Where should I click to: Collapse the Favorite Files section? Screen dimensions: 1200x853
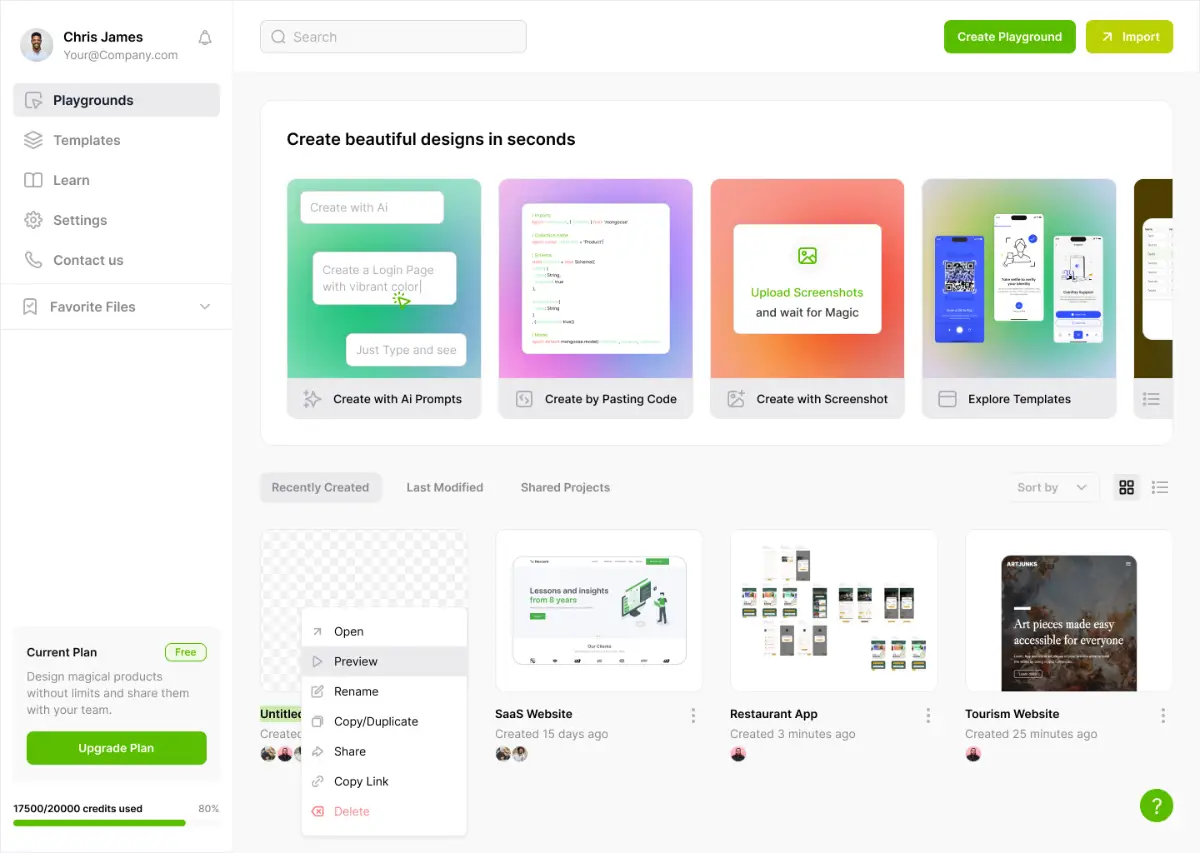(204, 306)
